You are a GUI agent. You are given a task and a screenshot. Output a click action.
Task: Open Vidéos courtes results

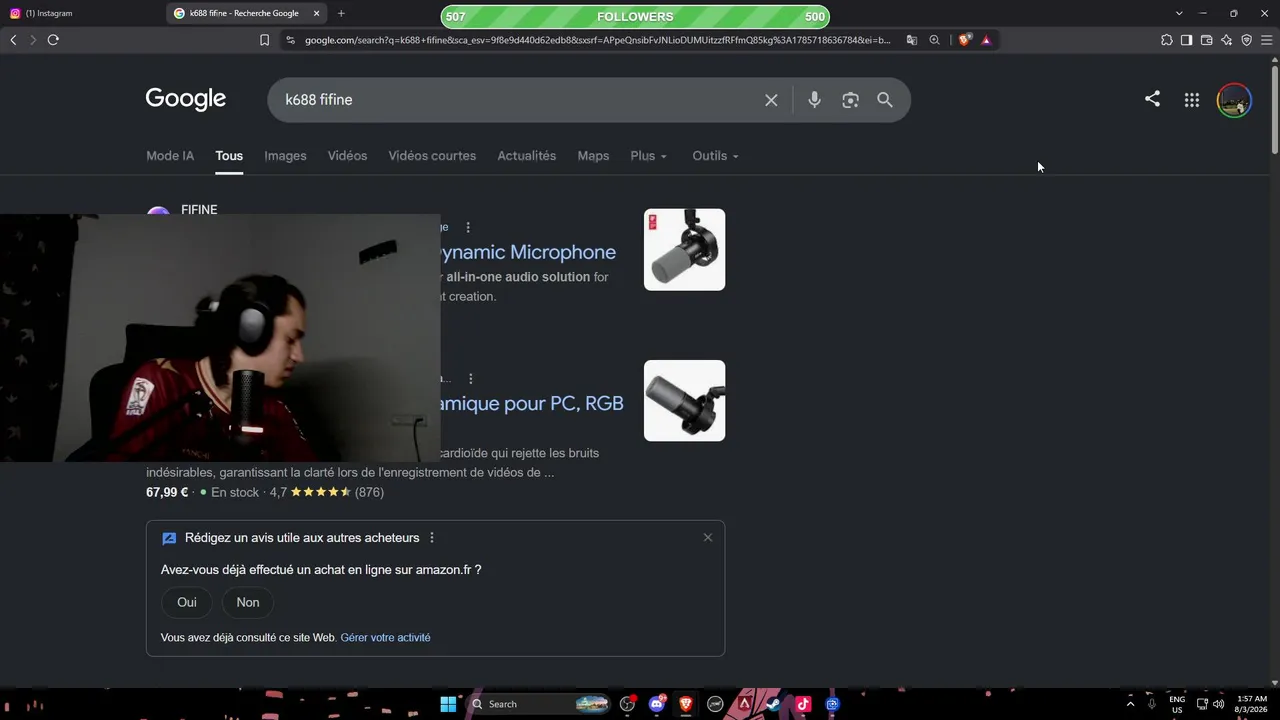[432, 156]
